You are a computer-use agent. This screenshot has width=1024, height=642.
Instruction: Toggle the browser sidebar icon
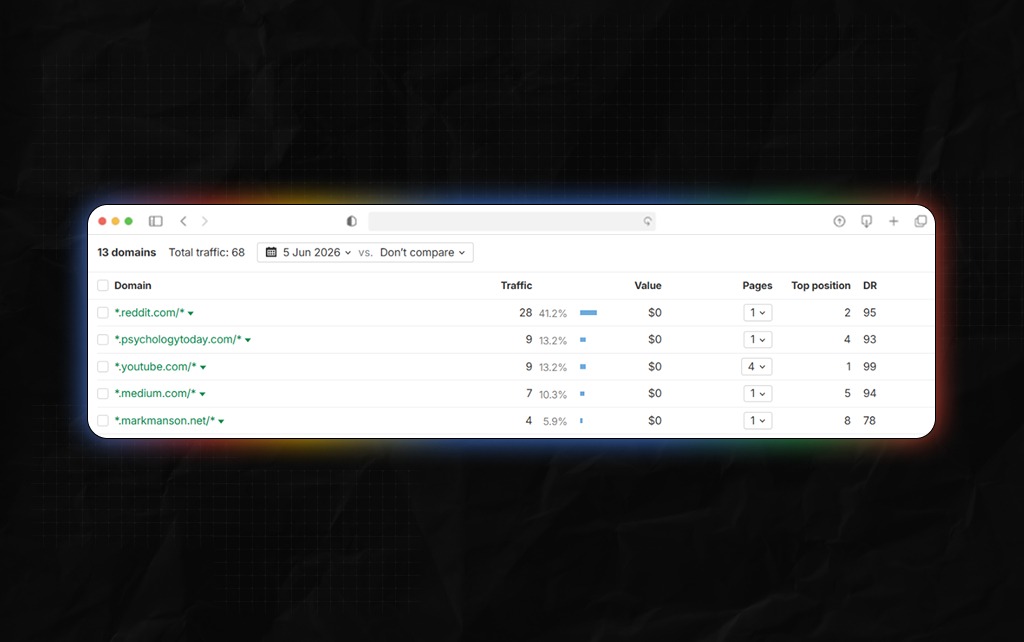click(155, 221)
